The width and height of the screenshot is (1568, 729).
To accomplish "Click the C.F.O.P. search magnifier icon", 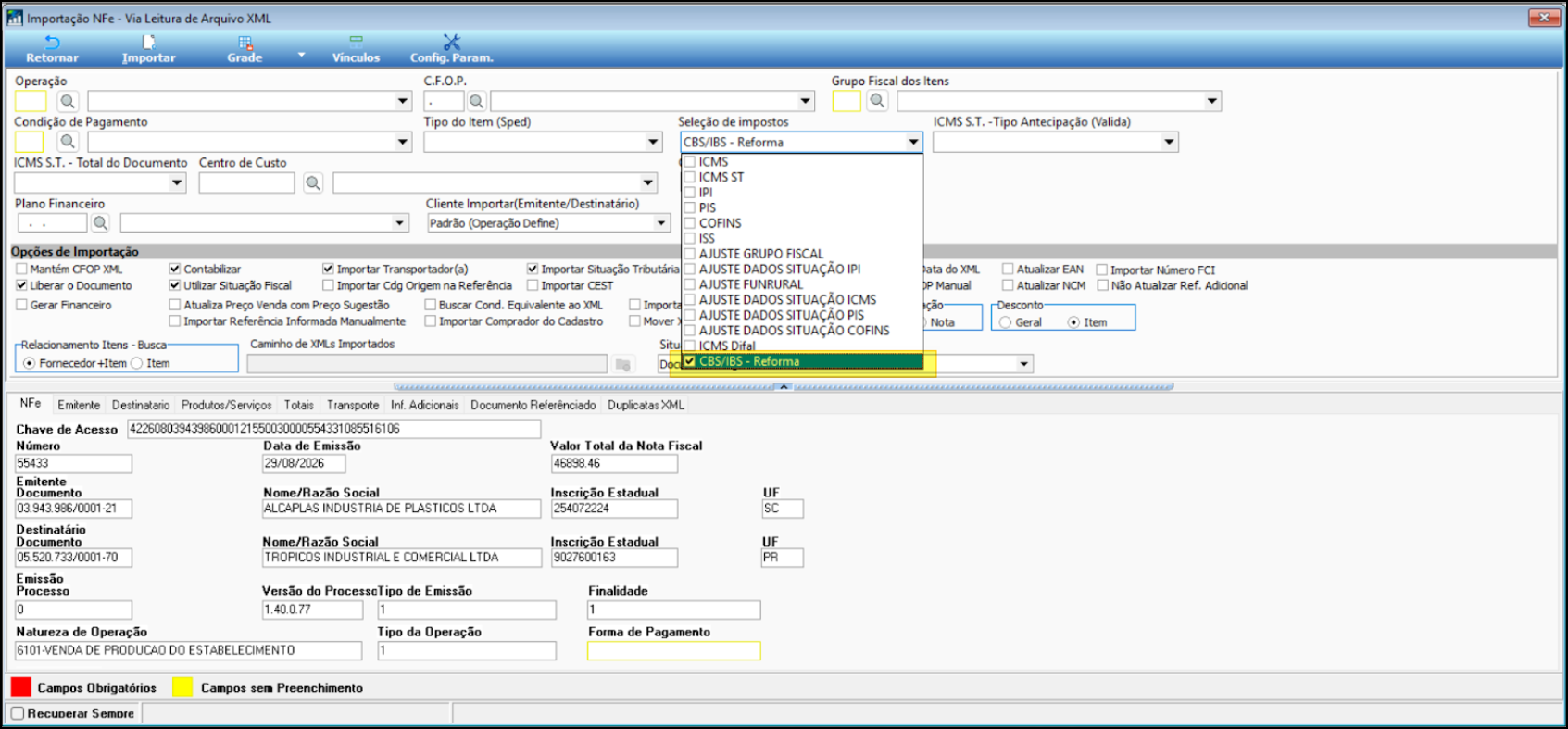I will pyautogui.click(x=476, y=101).
